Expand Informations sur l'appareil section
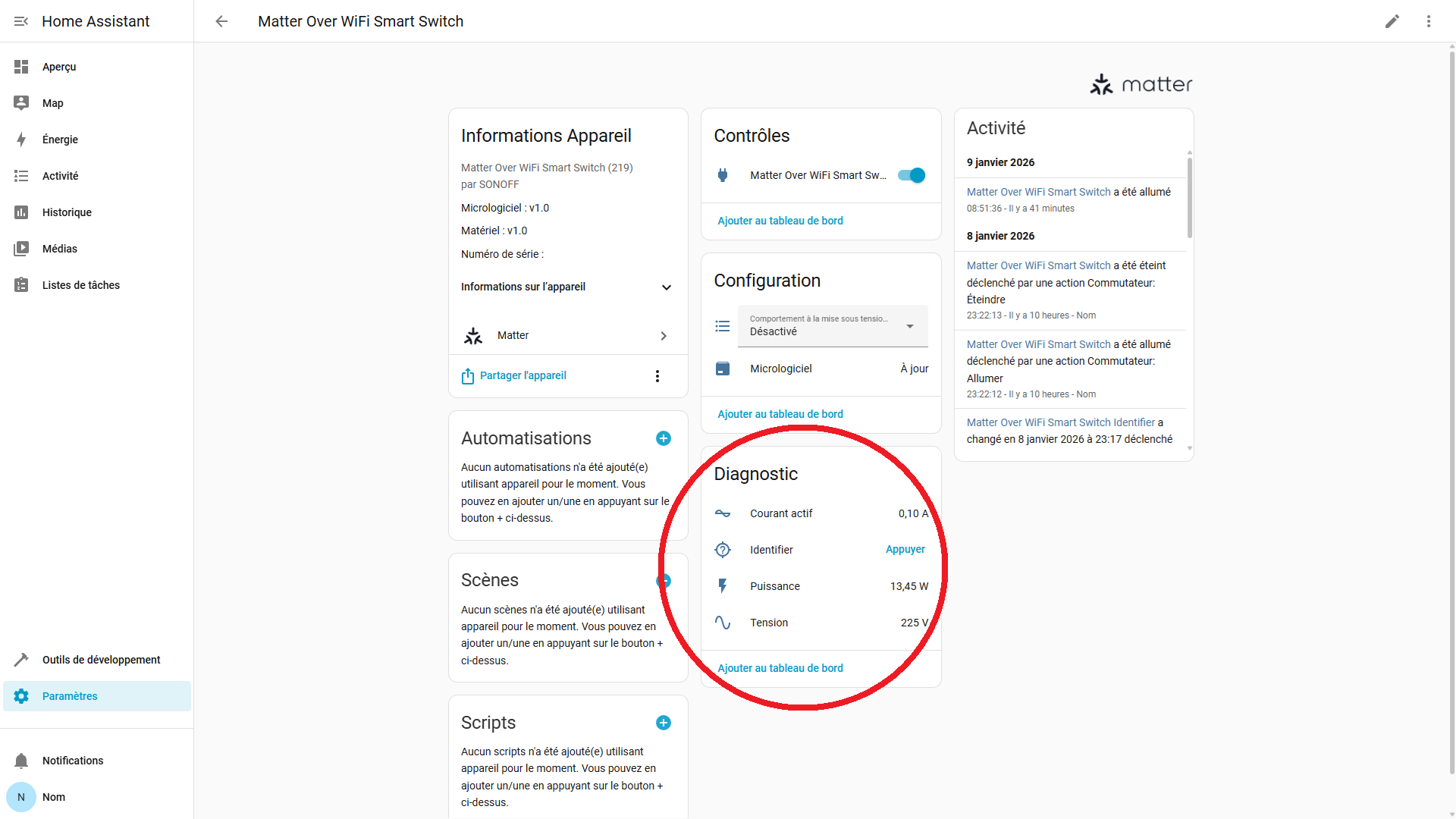1456x819 pixels. click(x=666, y=287)
